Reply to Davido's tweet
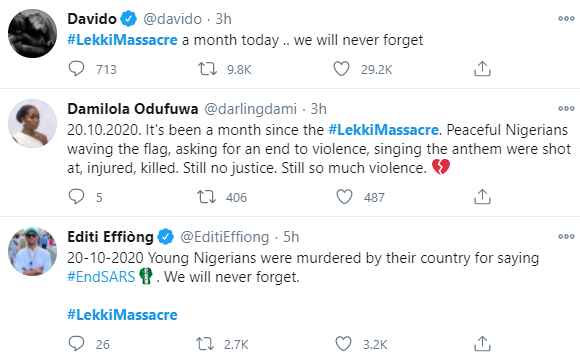580x363 pixels. click(x=77, y=68)
